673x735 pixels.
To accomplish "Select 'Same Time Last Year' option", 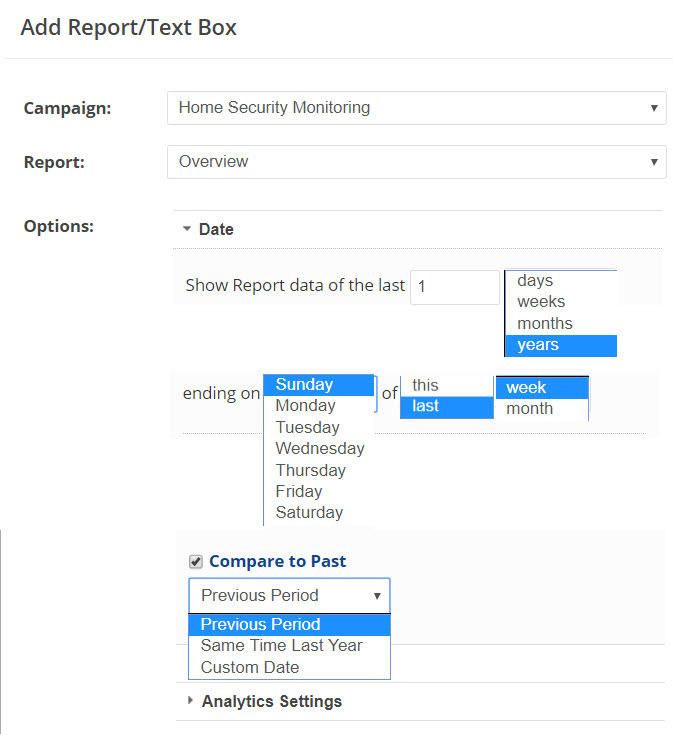I will click(281, 646).
